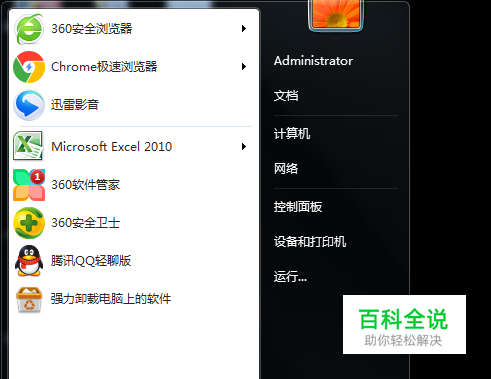
Task: Select 运行... to open Run dialog
Action: coord(290,277)
